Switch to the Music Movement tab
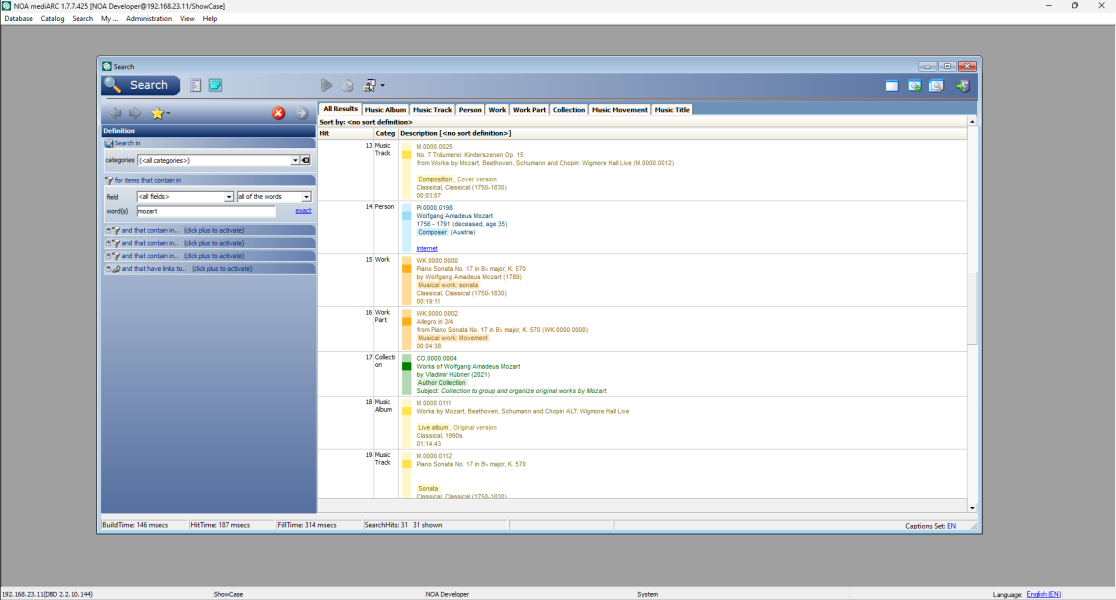The image size is (1116, 600). tap(620, 110)
